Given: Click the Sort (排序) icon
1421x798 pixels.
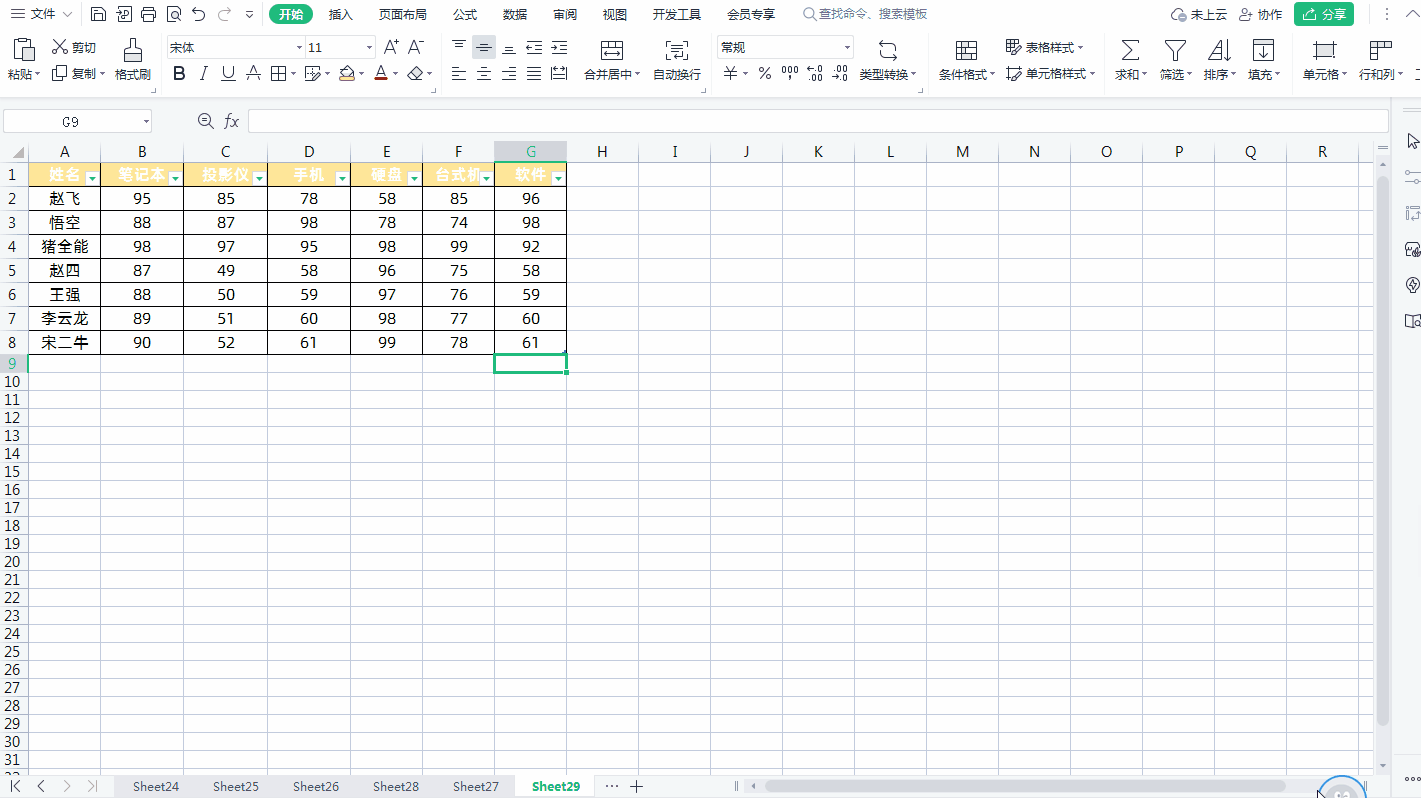Looking at the screenshot, I should point(1219,50).
